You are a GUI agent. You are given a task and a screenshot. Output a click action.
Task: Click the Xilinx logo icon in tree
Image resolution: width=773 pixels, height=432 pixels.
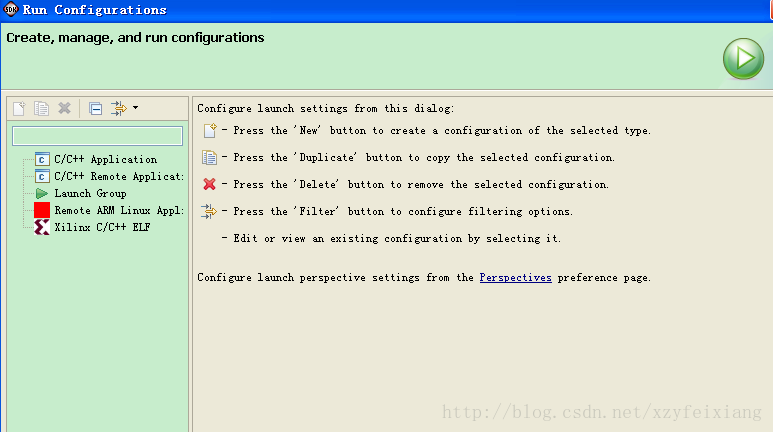[x=42, y=227]
